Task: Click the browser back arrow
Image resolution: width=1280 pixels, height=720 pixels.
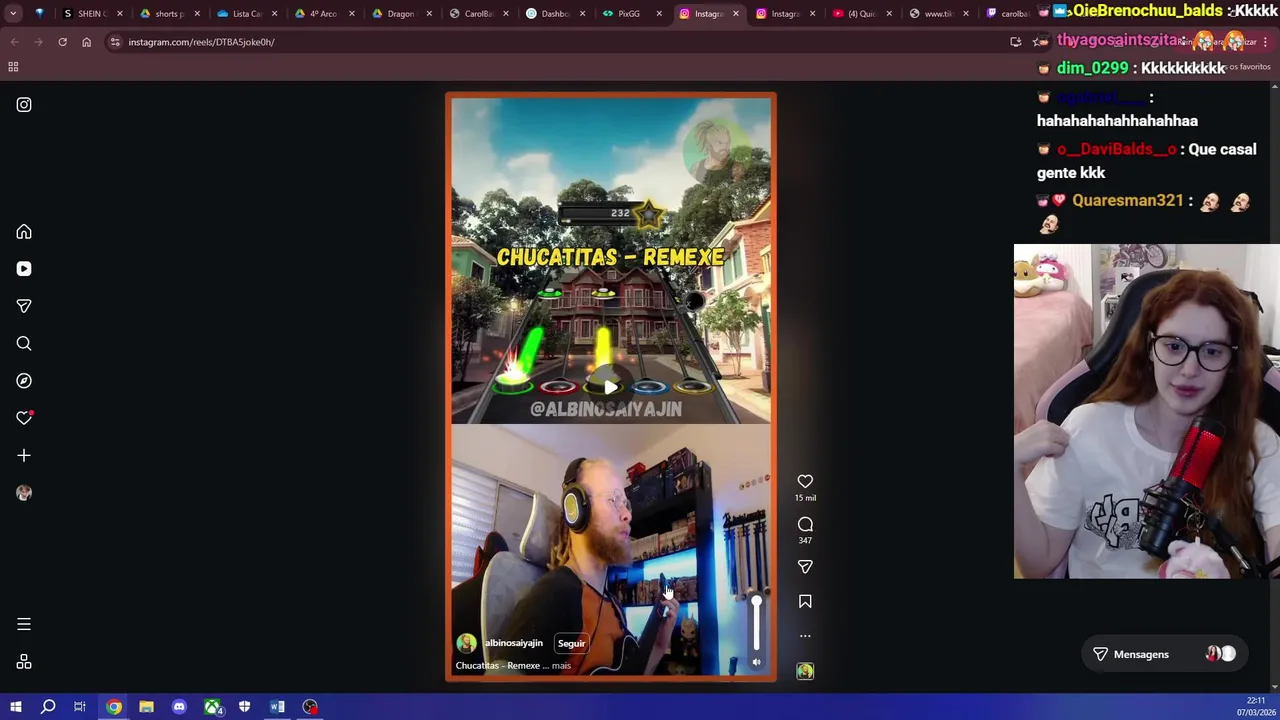Action: point(14,42)
